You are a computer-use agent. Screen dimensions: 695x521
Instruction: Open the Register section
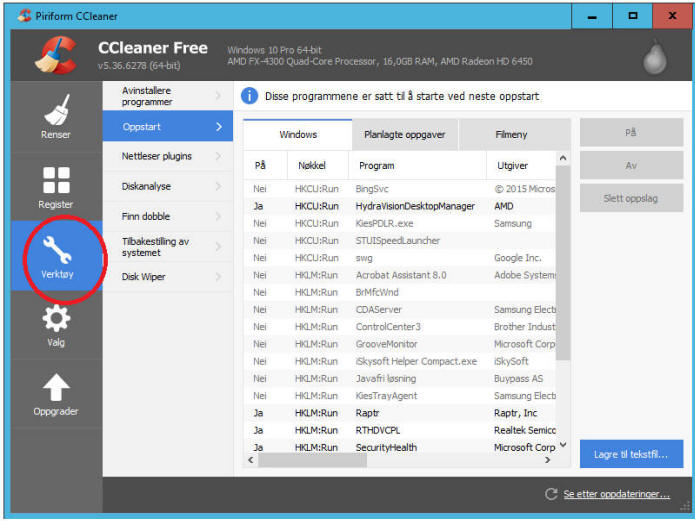(x=56, y=187)
